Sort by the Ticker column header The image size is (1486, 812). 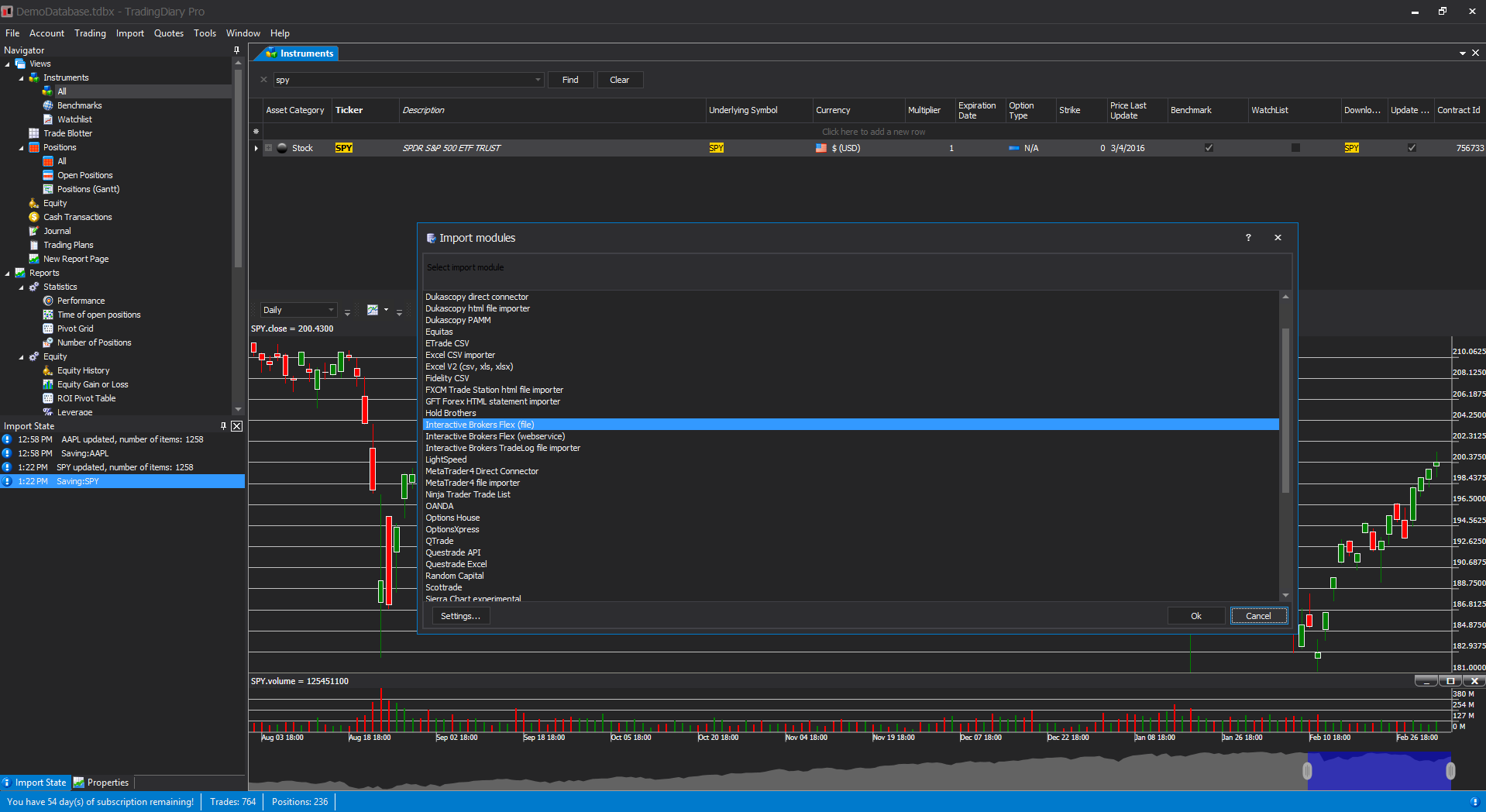[x=365, y=110]
